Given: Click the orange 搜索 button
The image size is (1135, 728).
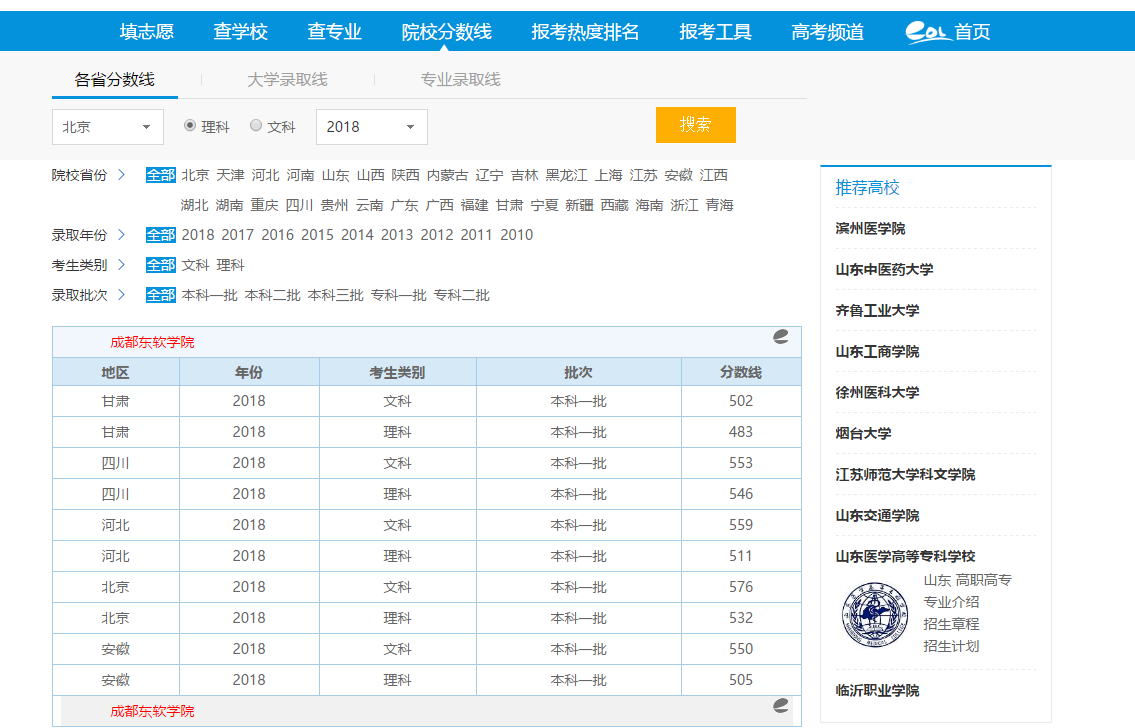Looking at the screenshot, I should pos(696,125).
